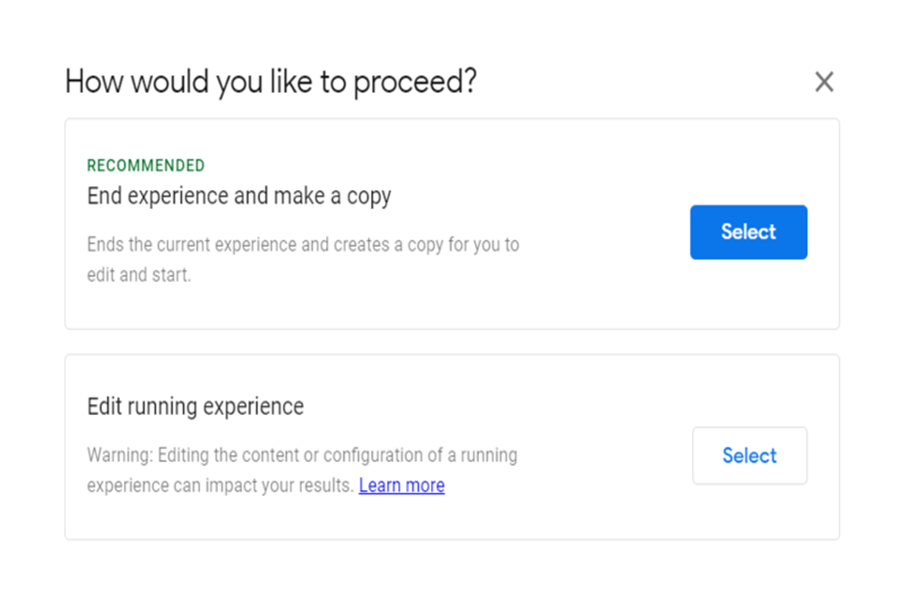
Task: Click the Warning: Editing the content text line
Action: click(302, 455)
